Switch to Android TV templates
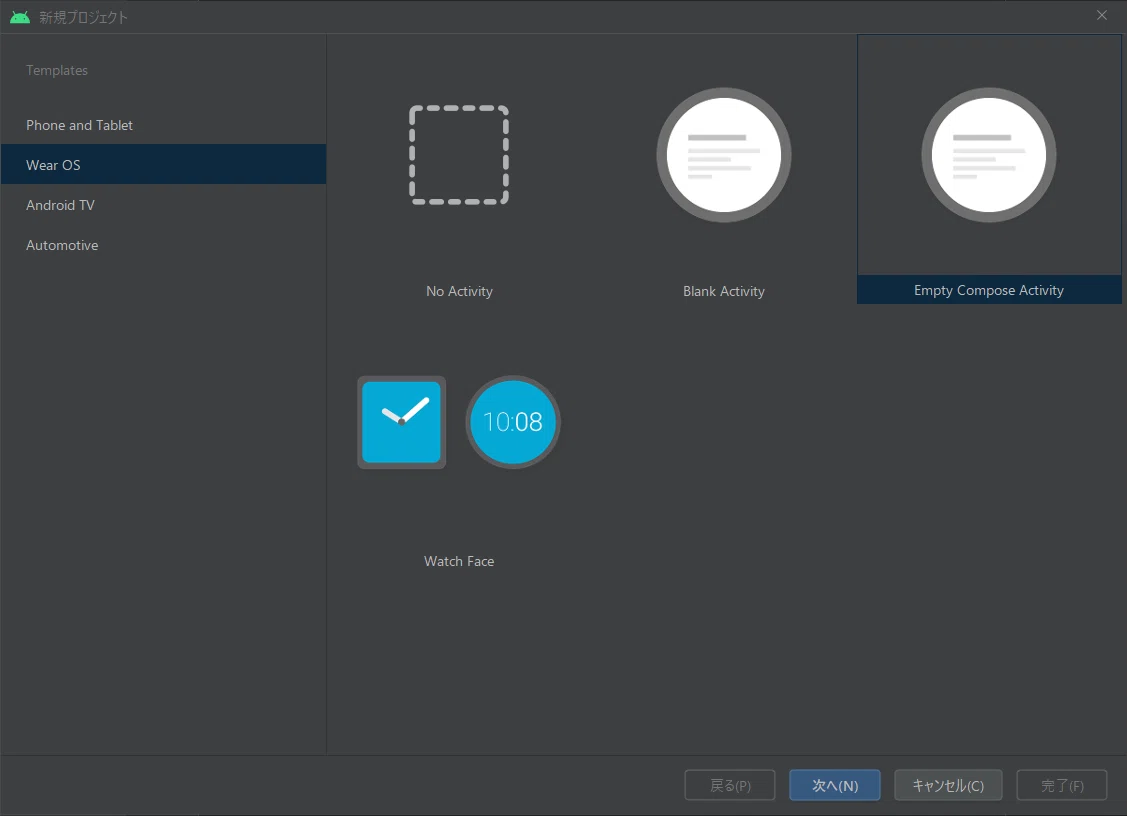1127x816 pixels. (163, 205)
